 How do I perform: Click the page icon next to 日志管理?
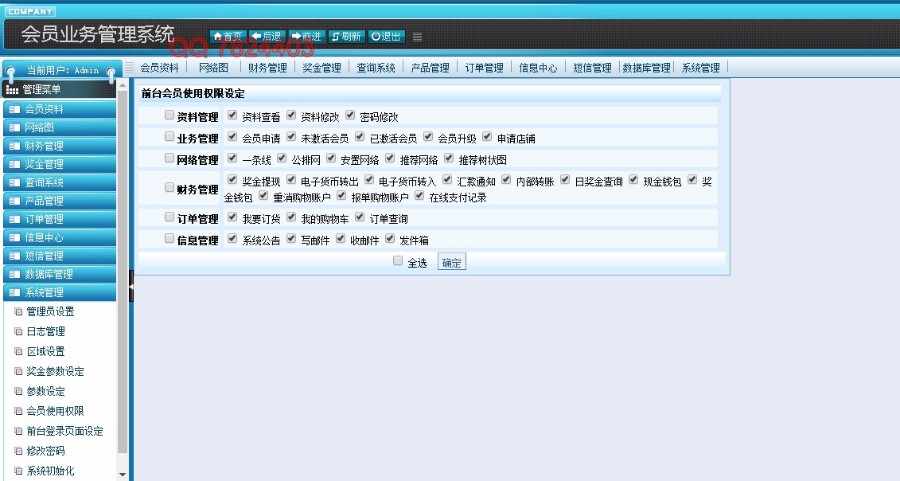(x=18, y=331)
